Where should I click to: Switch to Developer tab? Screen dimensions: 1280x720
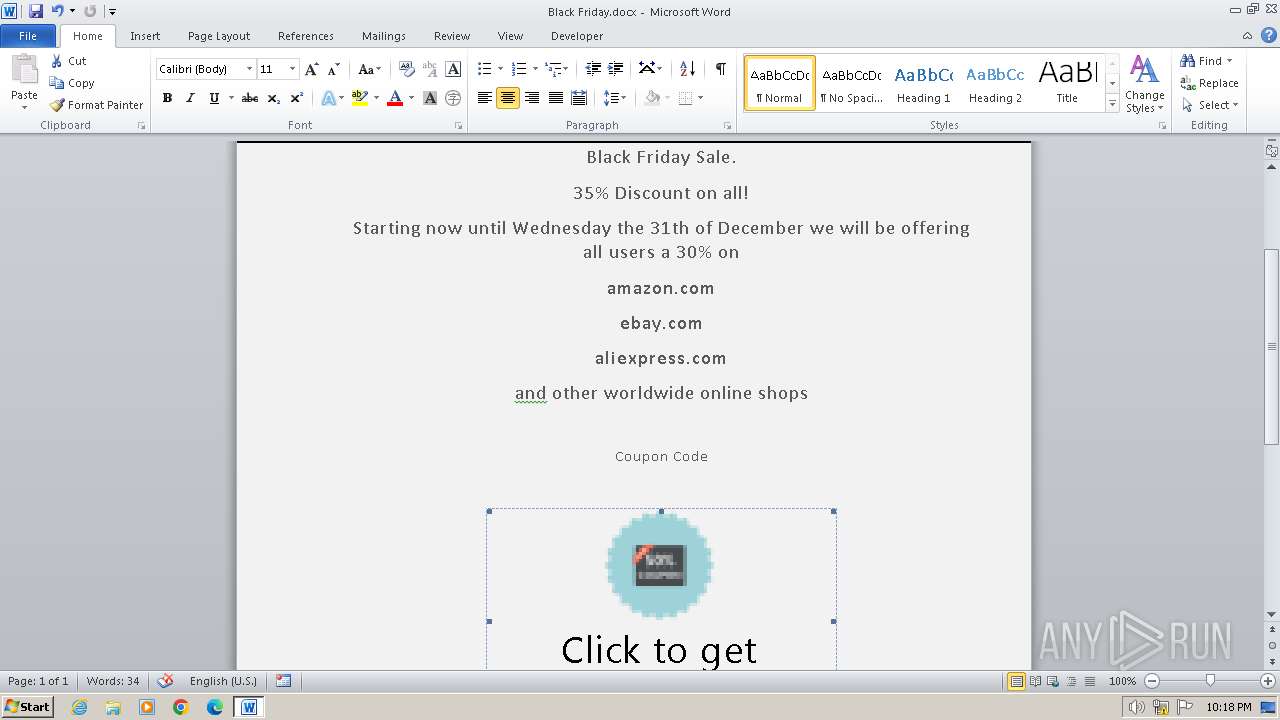click(577, 36)
